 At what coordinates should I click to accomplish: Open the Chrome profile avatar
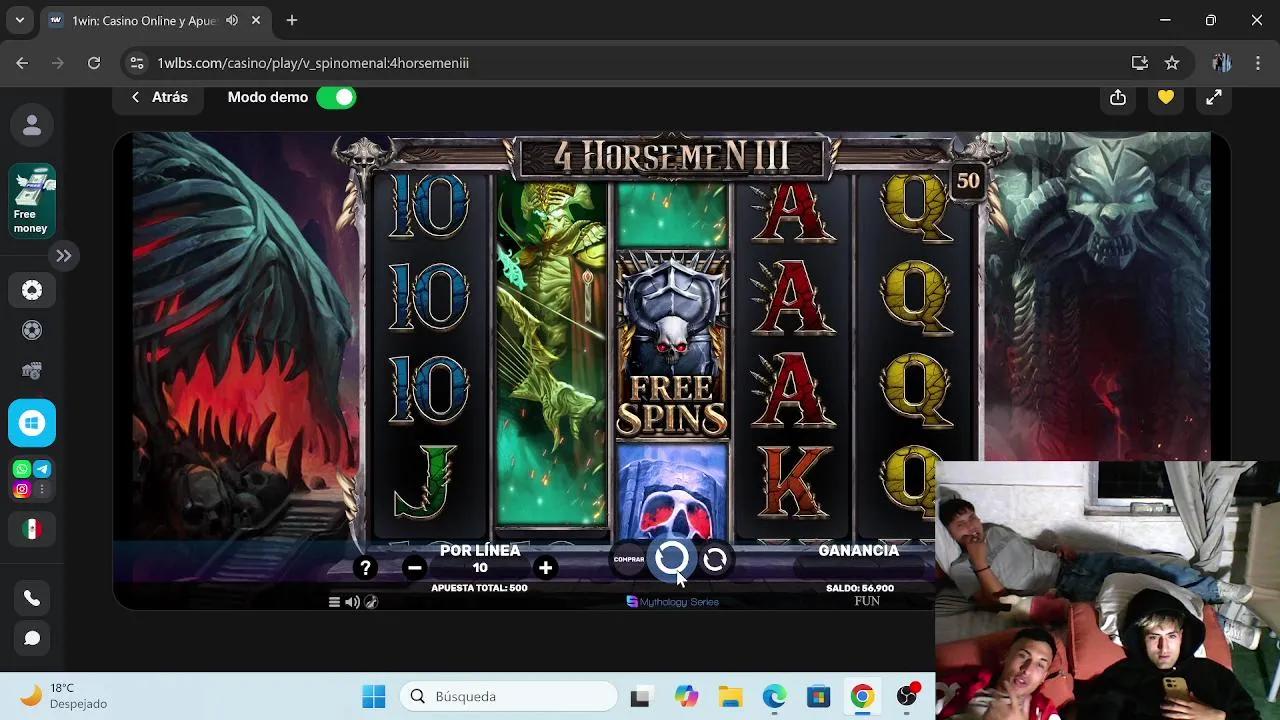point(1221,63)
